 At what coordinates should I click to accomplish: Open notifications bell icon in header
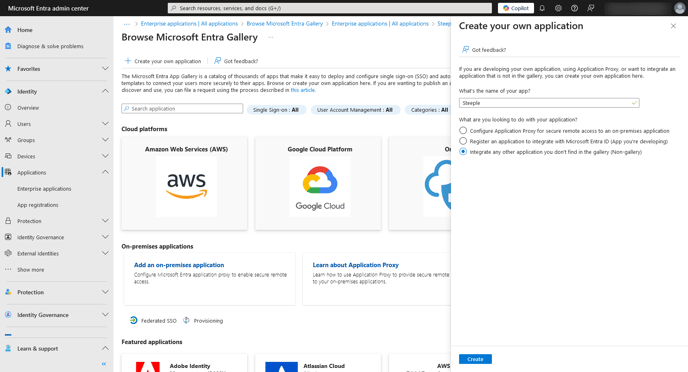(542, 8)
